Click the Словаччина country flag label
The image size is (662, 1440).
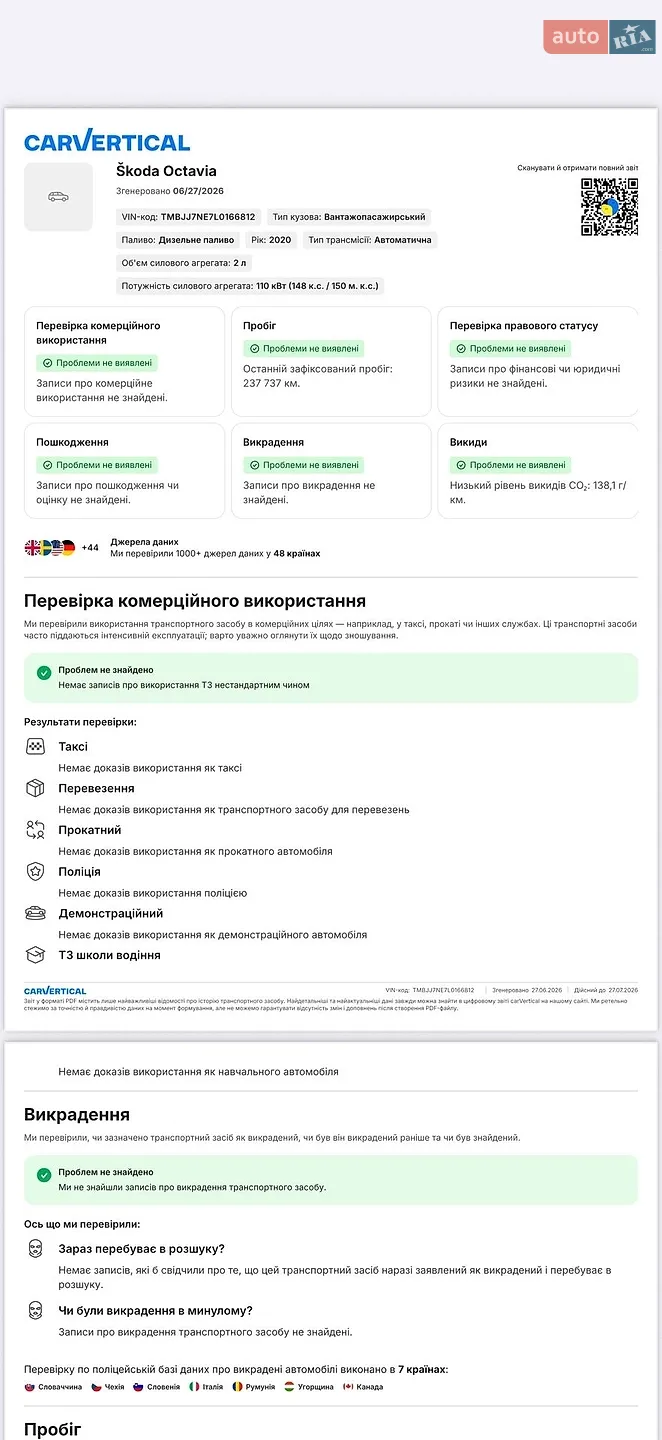point(53,1387)
